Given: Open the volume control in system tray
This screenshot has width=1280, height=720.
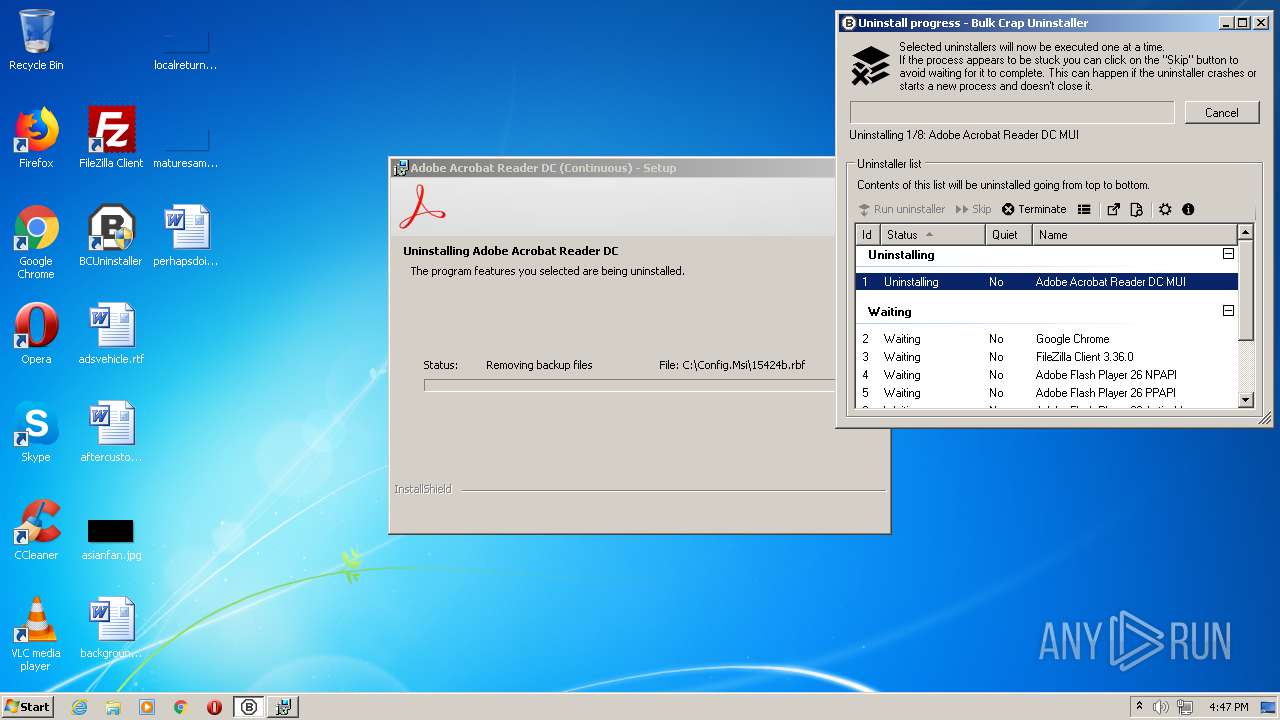Looking at the screenshot, I should [1161, 707].
